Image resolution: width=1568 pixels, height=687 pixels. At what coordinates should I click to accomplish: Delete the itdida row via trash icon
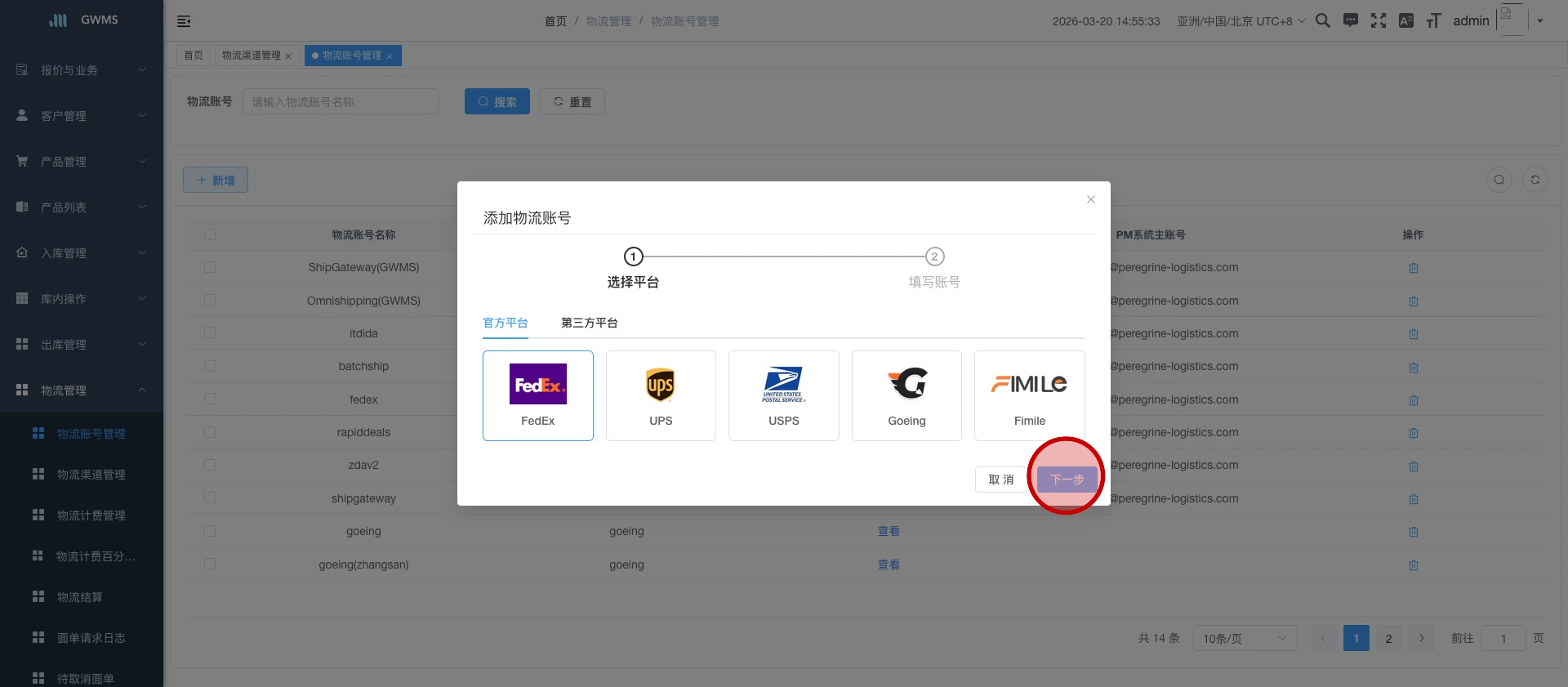pyautogui.click(x=1414, y=334)
